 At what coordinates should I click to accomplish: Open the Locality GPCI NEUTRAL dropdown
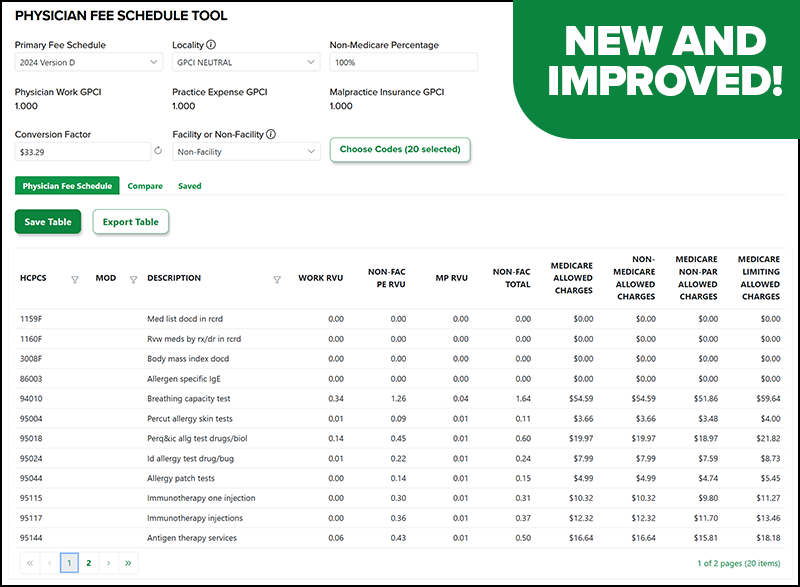coord(246,62)
